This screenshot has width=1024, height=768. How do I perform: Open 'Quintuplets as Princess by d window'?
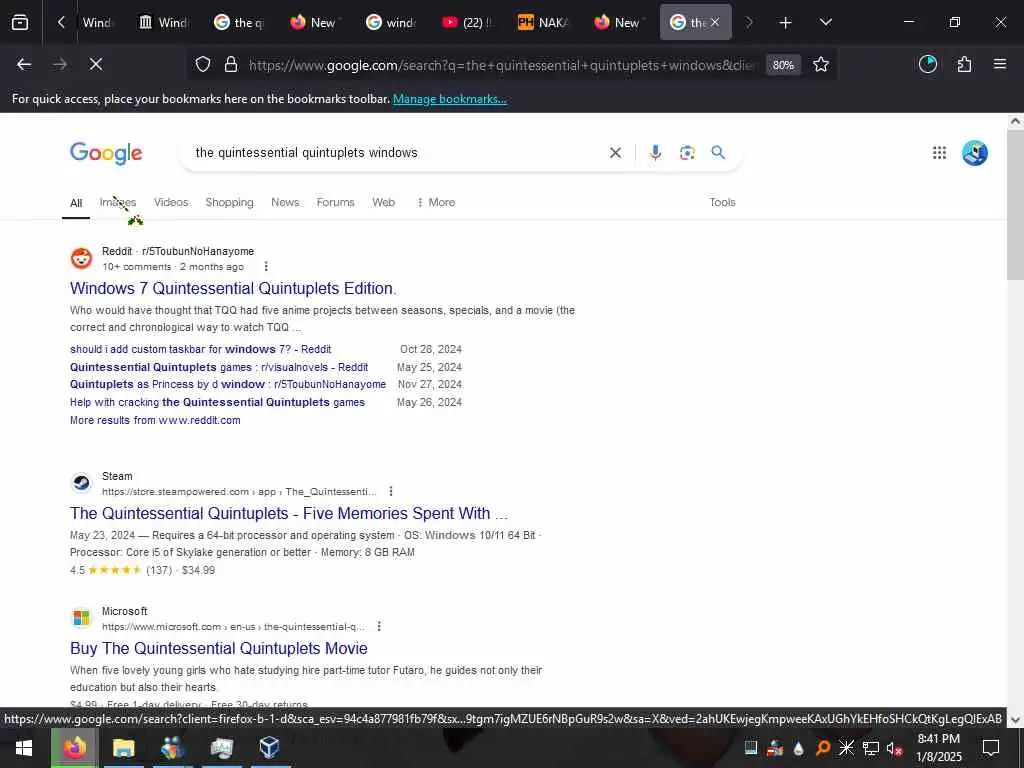228,385
